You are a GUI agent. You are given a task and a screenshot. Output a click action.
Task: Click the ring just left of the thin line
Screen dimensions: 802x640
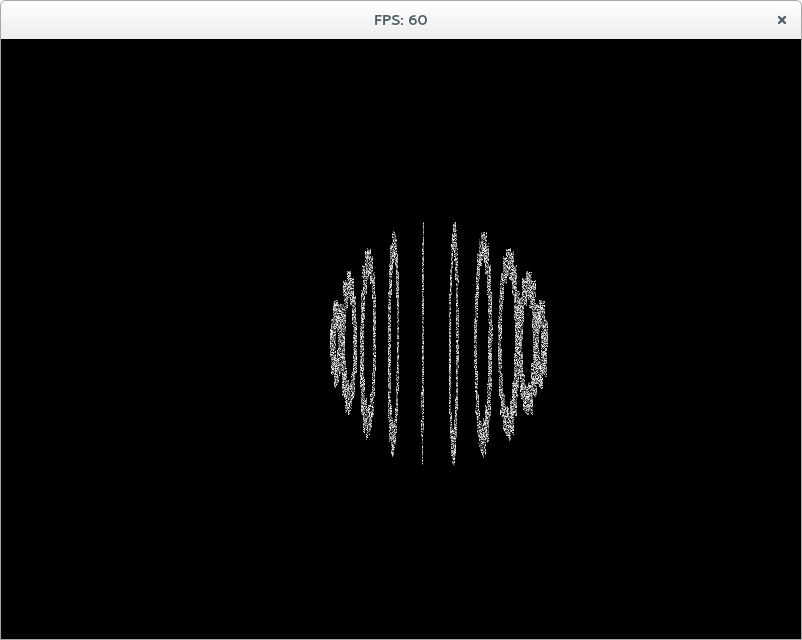[393, 344]
